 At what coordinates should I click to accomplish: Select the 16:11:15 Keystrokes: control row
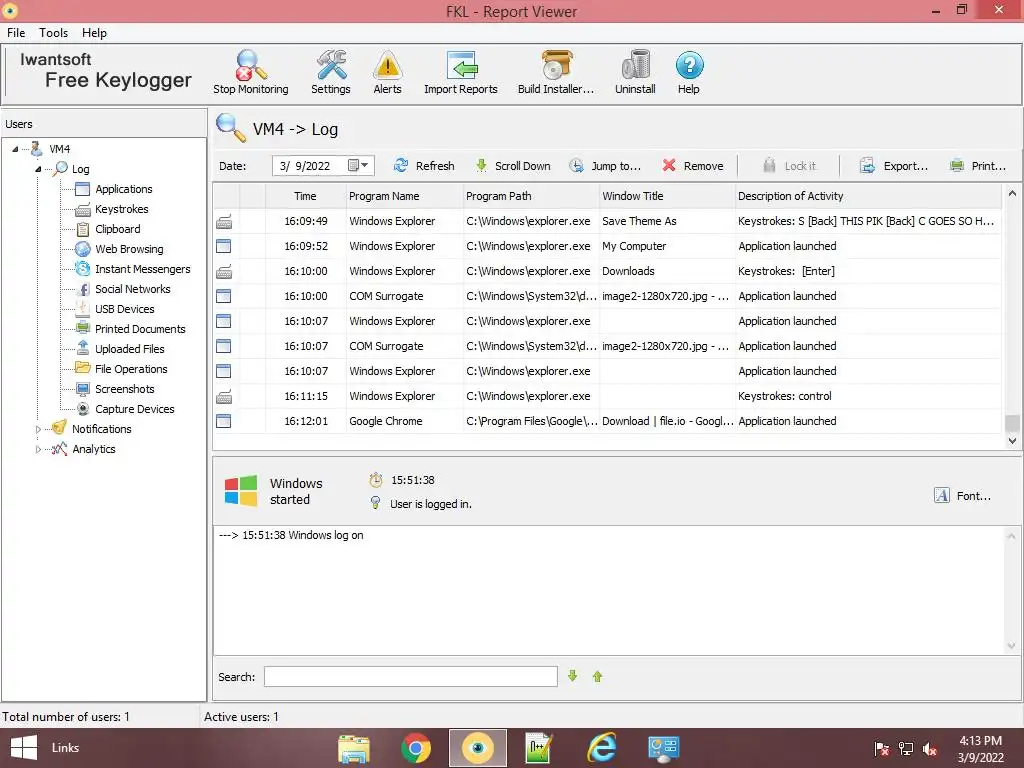click(x=607, y=396)
